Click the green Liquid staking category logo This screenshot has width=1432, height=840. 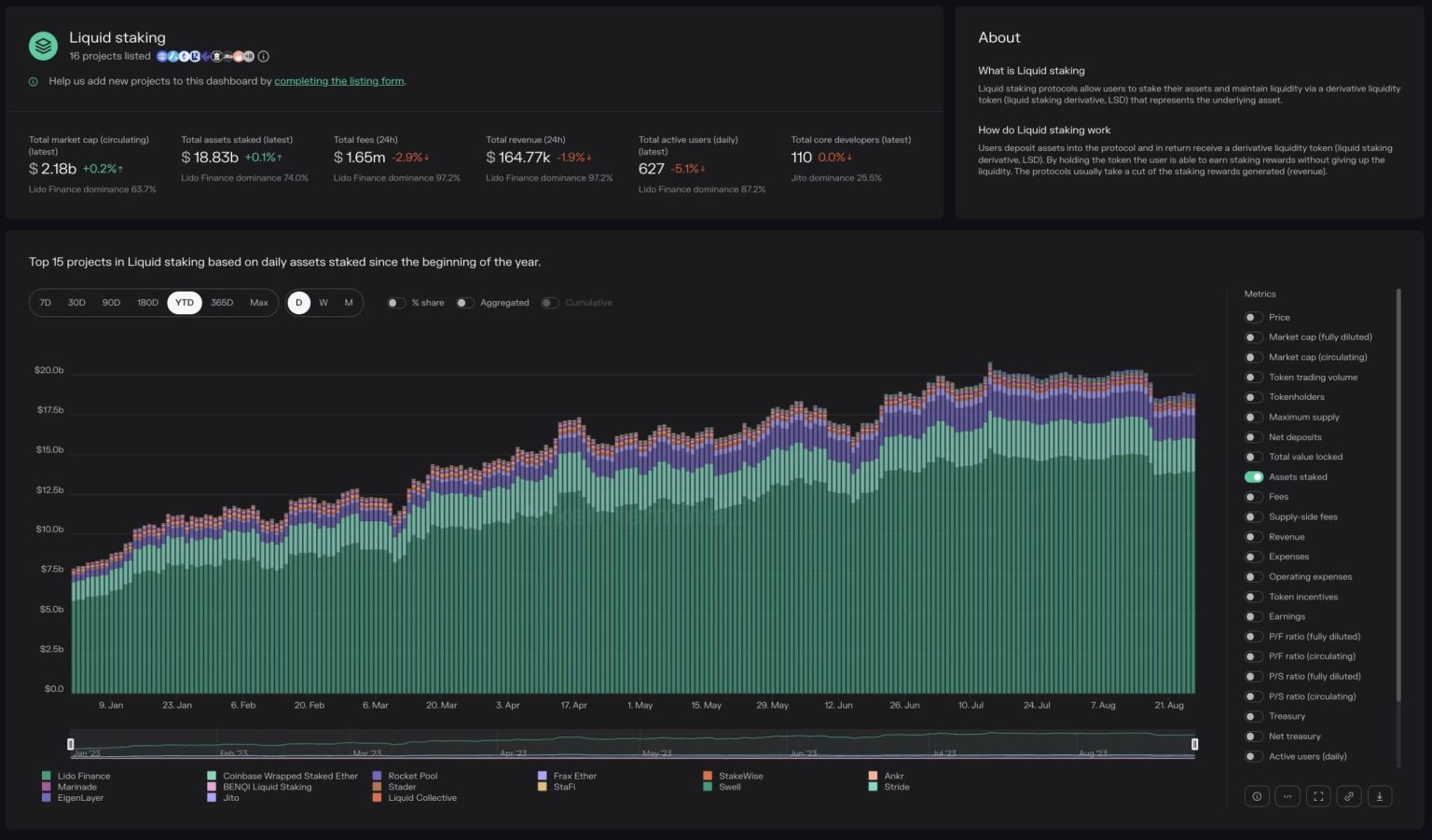43,45
